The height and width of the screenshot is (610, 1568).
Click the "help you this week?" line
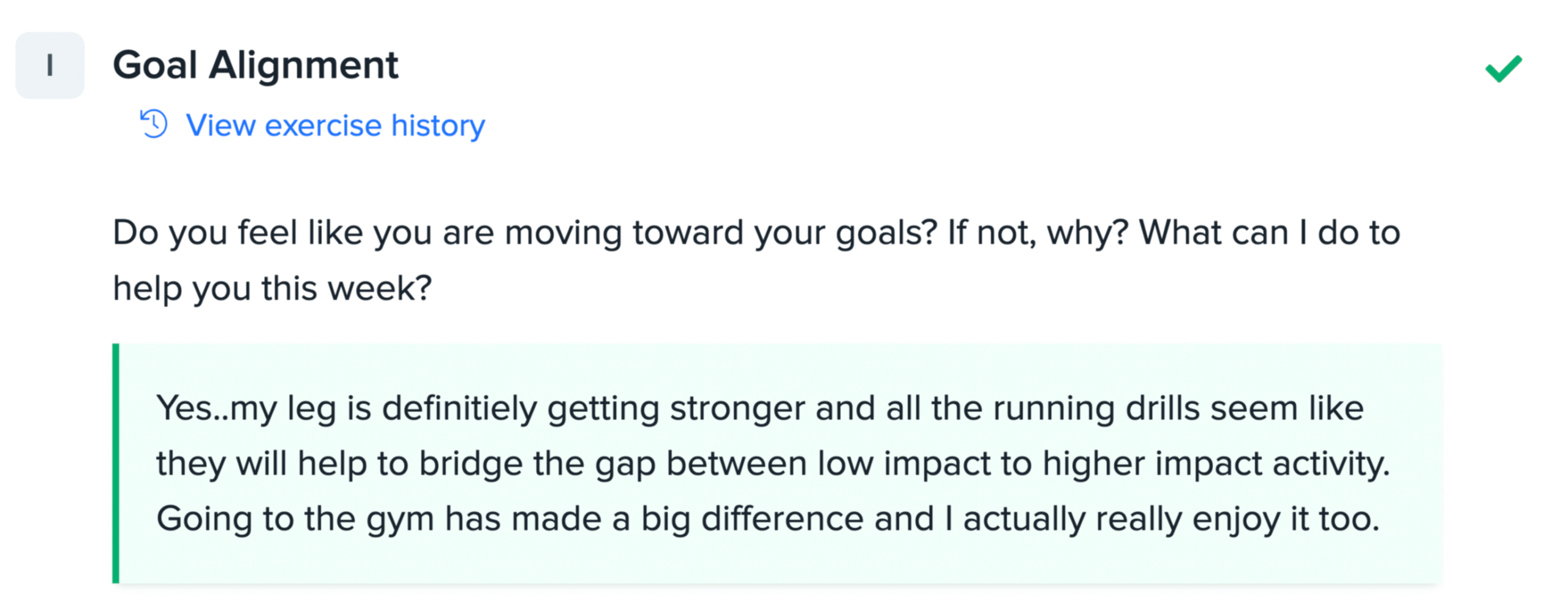click(273, 288)
